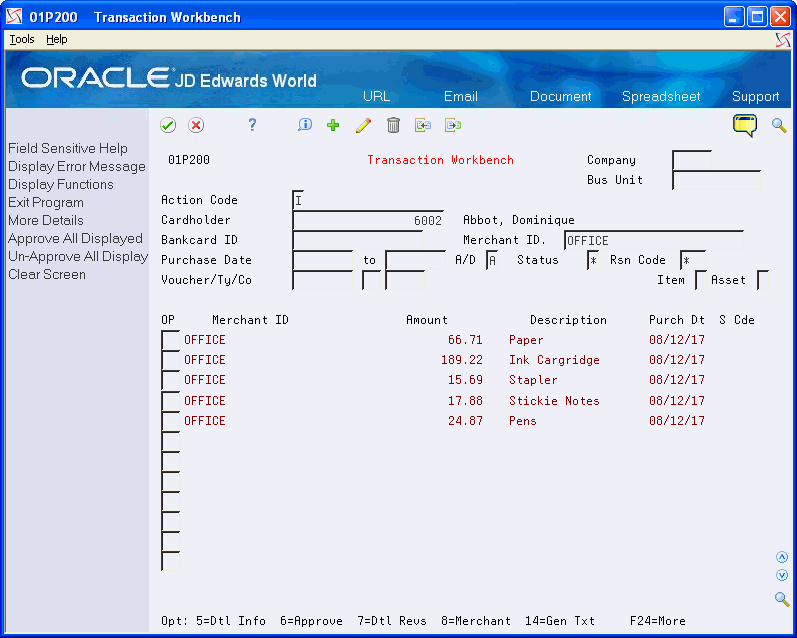The image size is (797, 638).
Task: Select Display Error Message
Action: click(77, 167)
